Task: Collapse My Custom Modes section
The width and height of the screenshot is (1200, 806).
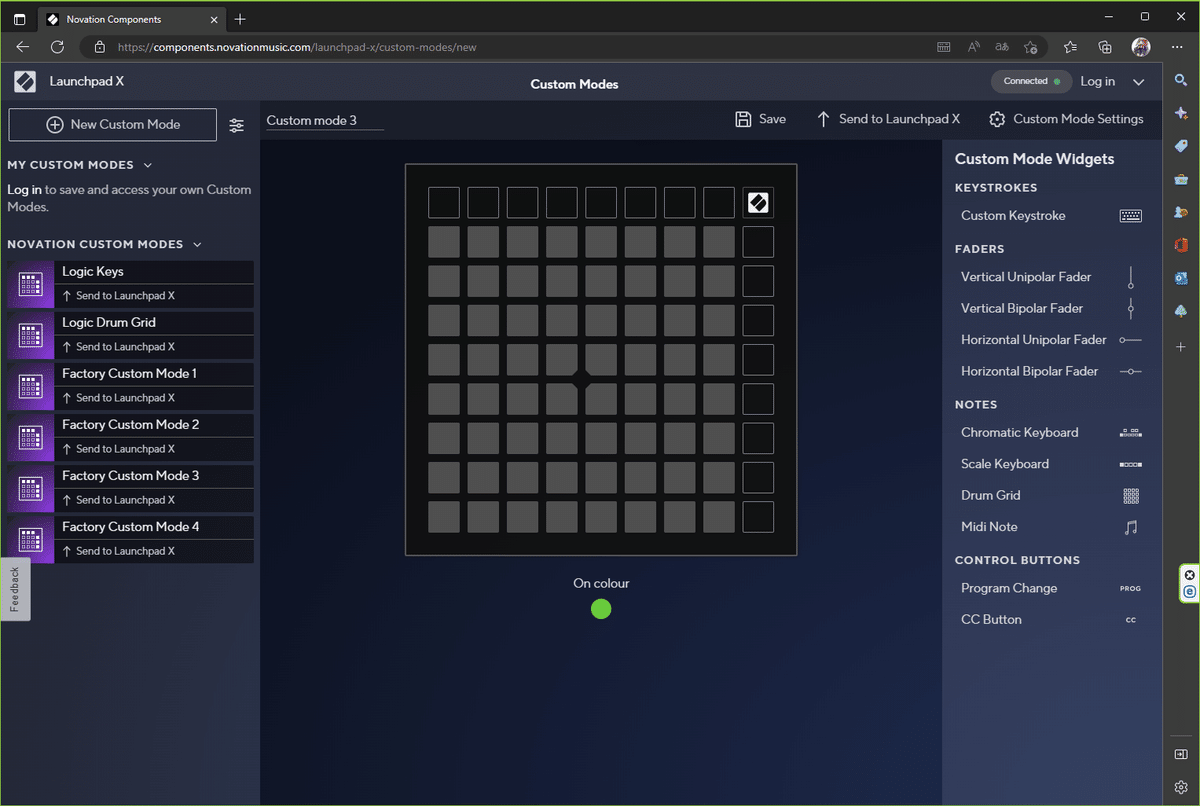Action: click(x=148, y=165)
